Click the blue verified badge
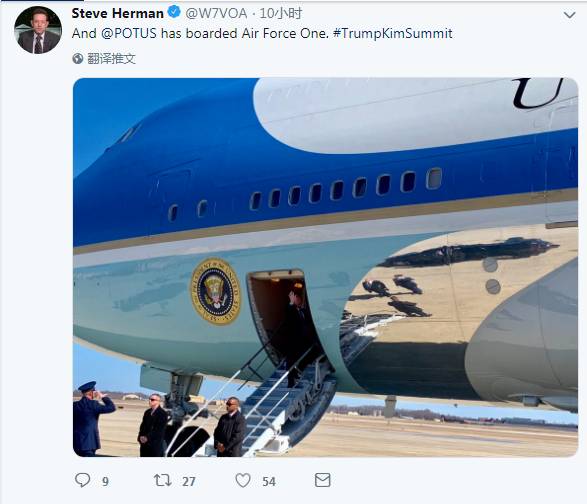The width and height of the screenshot is (587, 504). click(174, 12)
